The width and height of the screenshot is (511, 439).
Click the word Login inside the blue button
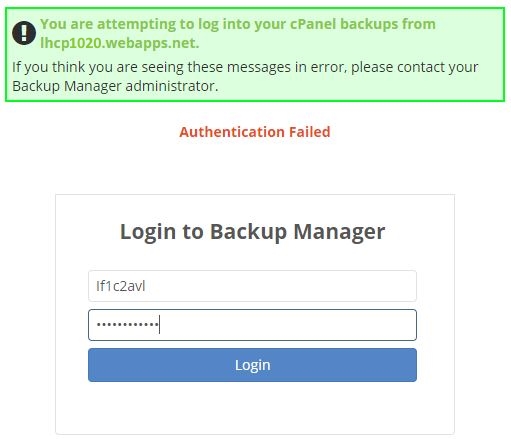tap(252, 365)
